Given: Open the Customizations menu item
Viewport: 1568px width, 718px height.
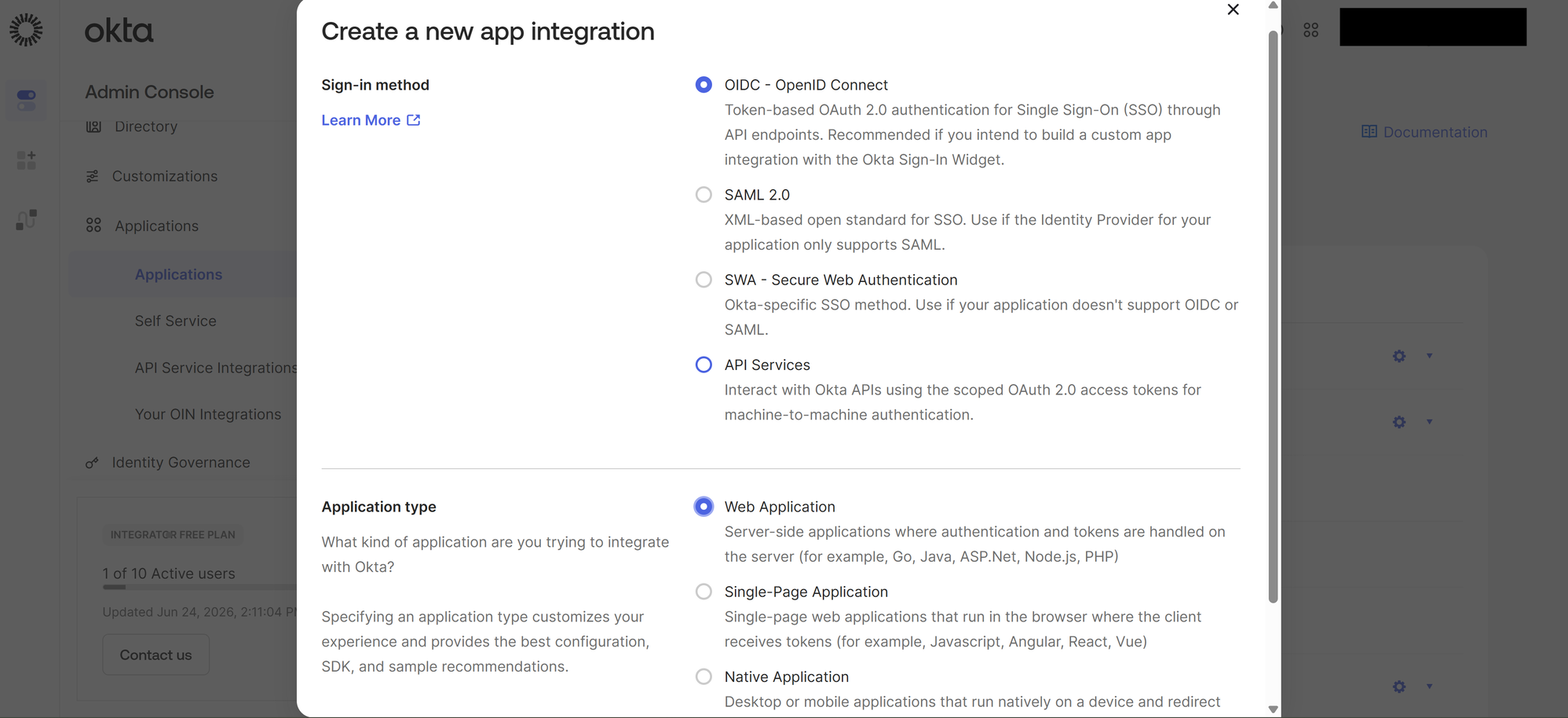Looking at the screenshot, I should click(165, 176).
